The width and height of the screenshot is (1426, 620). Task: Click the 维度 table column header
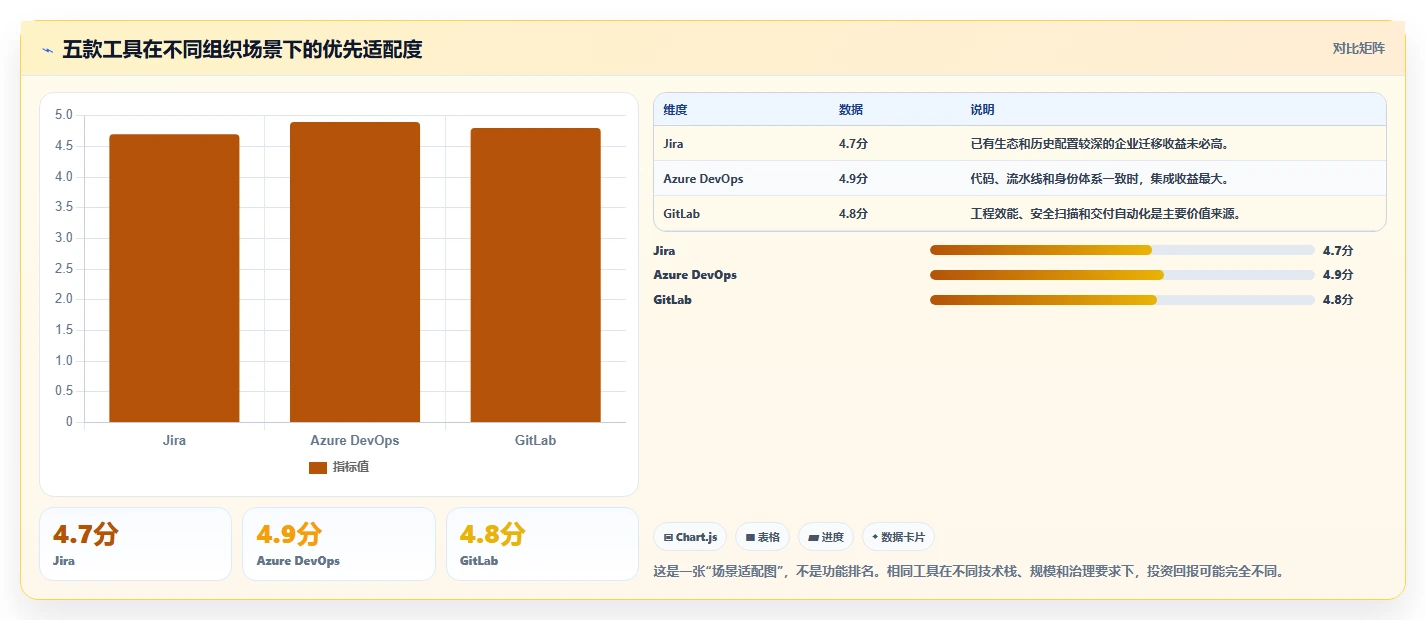coord(675,110)
